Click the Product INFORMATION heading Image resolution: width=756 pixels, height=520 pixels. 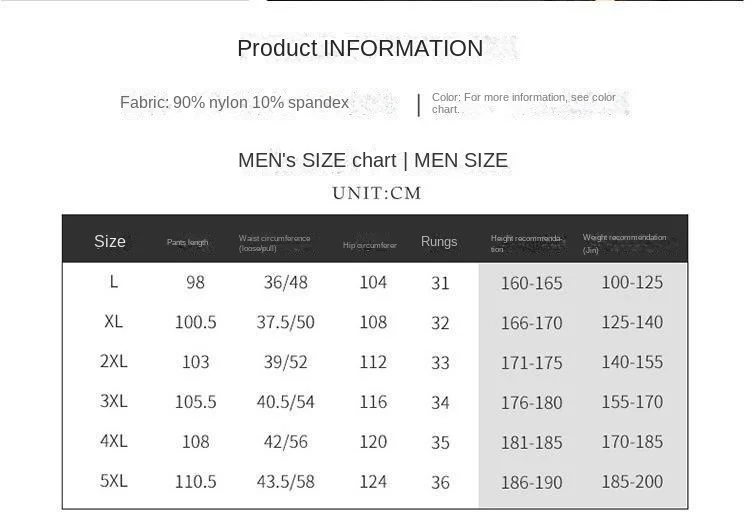[360, 49]
